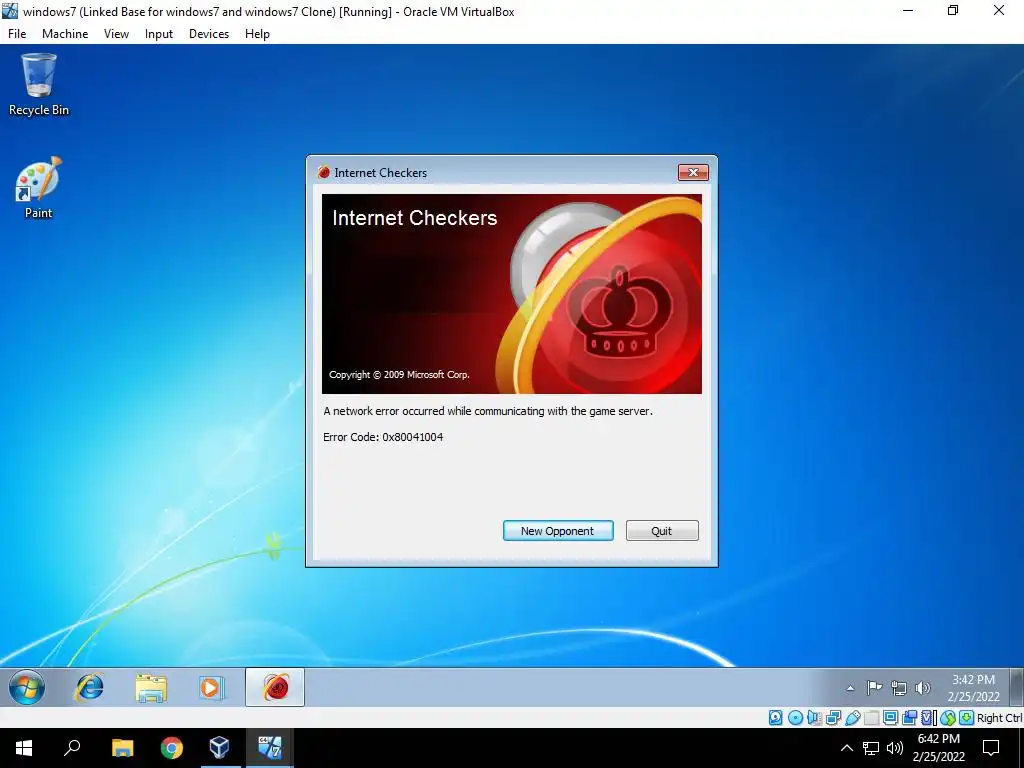1024x768 pixels.
Task: Launch Chrome from host taskbar
Action: pos(172,748)
